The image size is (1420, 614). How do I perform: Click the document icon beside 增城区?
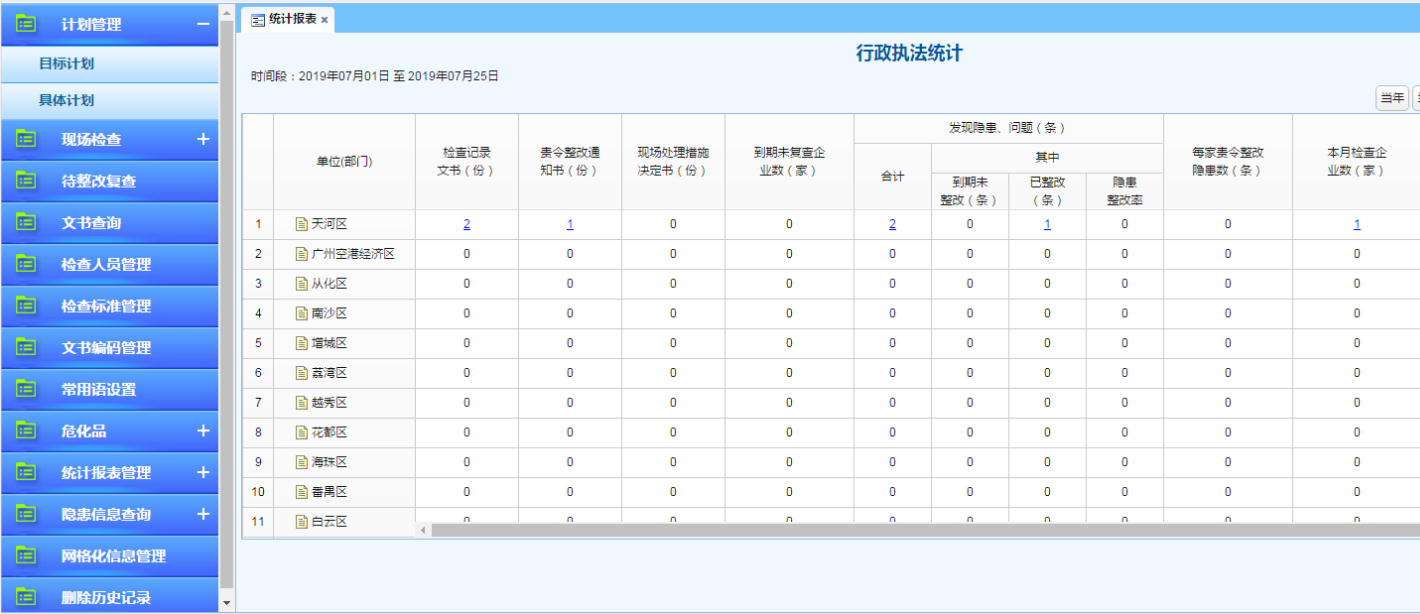[302, 343]
